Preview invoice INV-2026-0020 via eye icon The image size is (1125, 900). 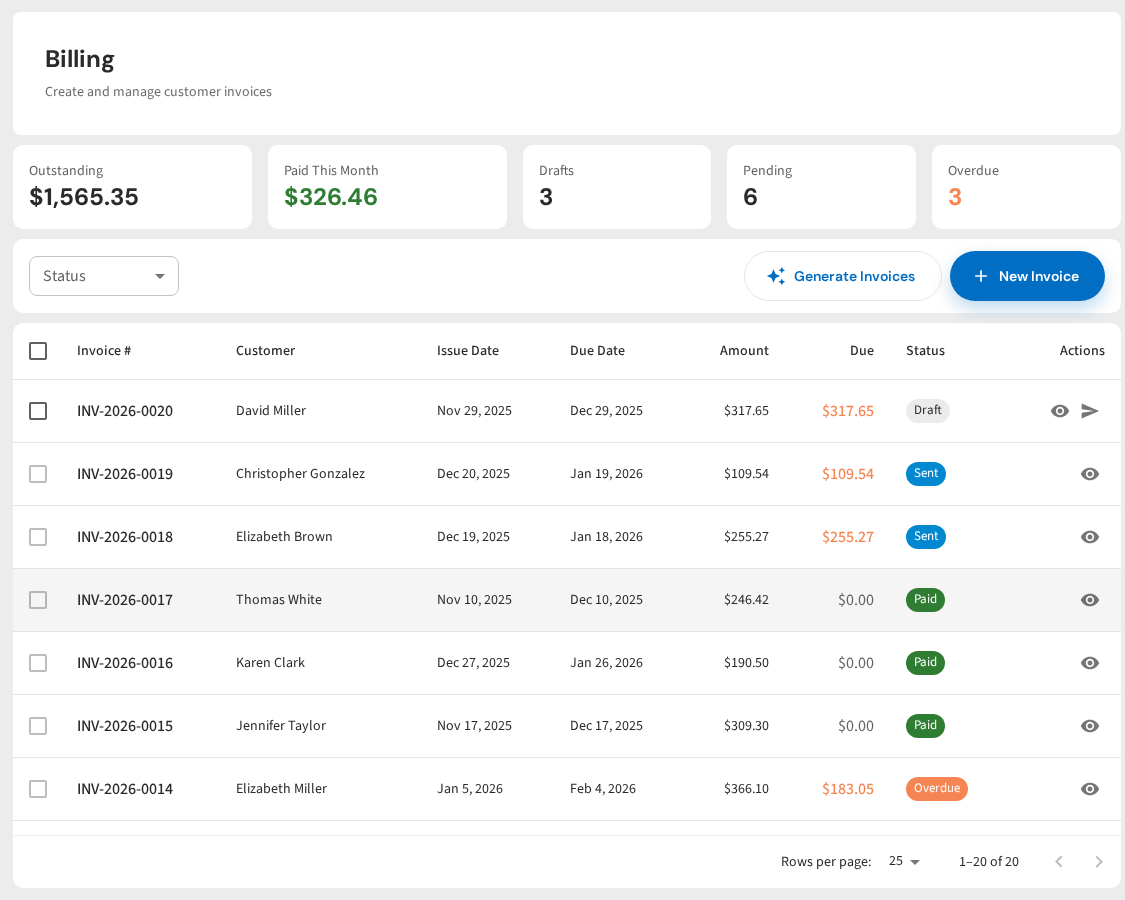click(1059, 411)
